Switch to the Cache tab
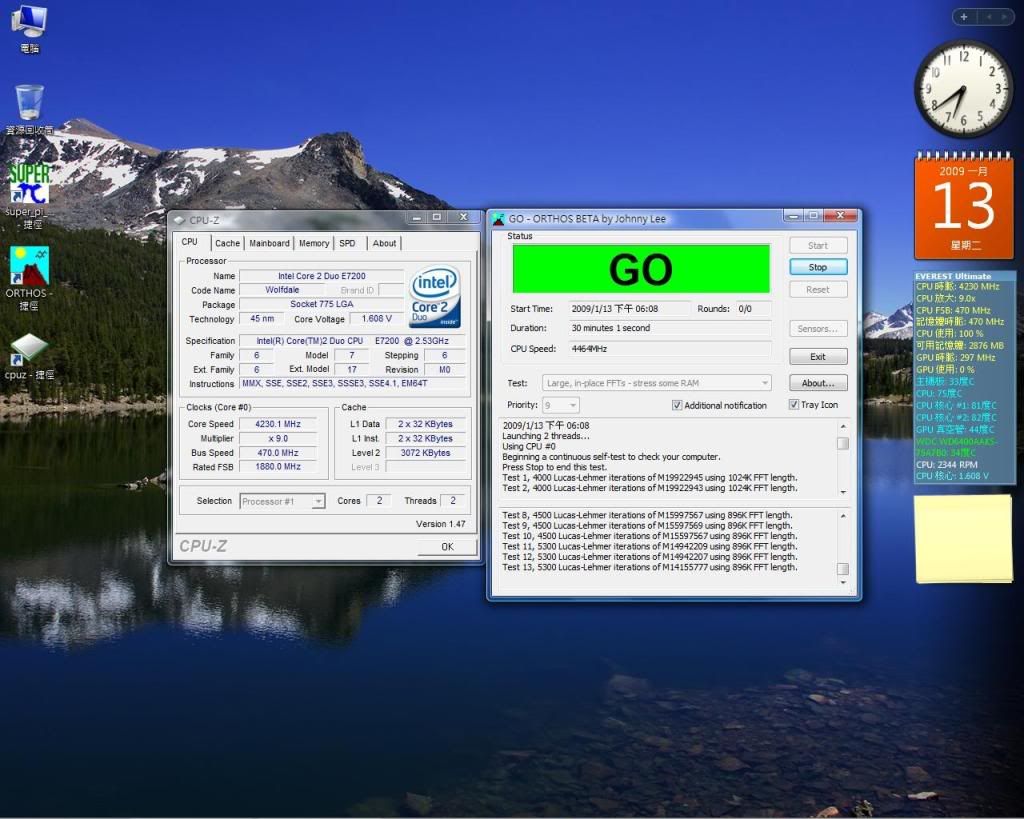The width and height of the screenshot is (1024, 819). (x=227, y=243)
